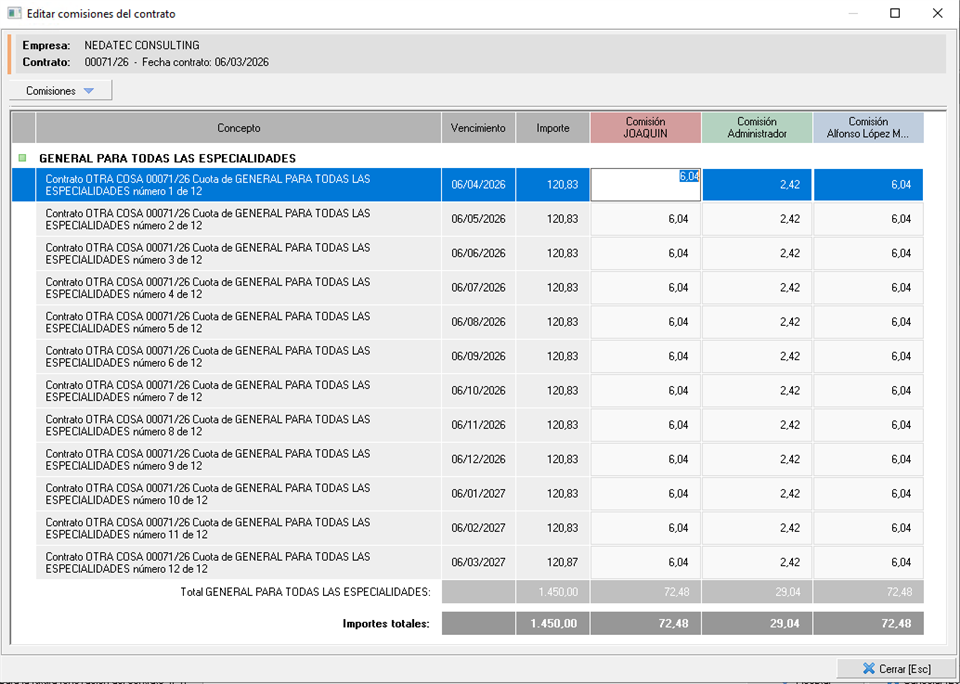Image resolution: width=960 pixels, height=684 pixels.
Task: Click the Vencimiento column header
Action: coord(478,128)
